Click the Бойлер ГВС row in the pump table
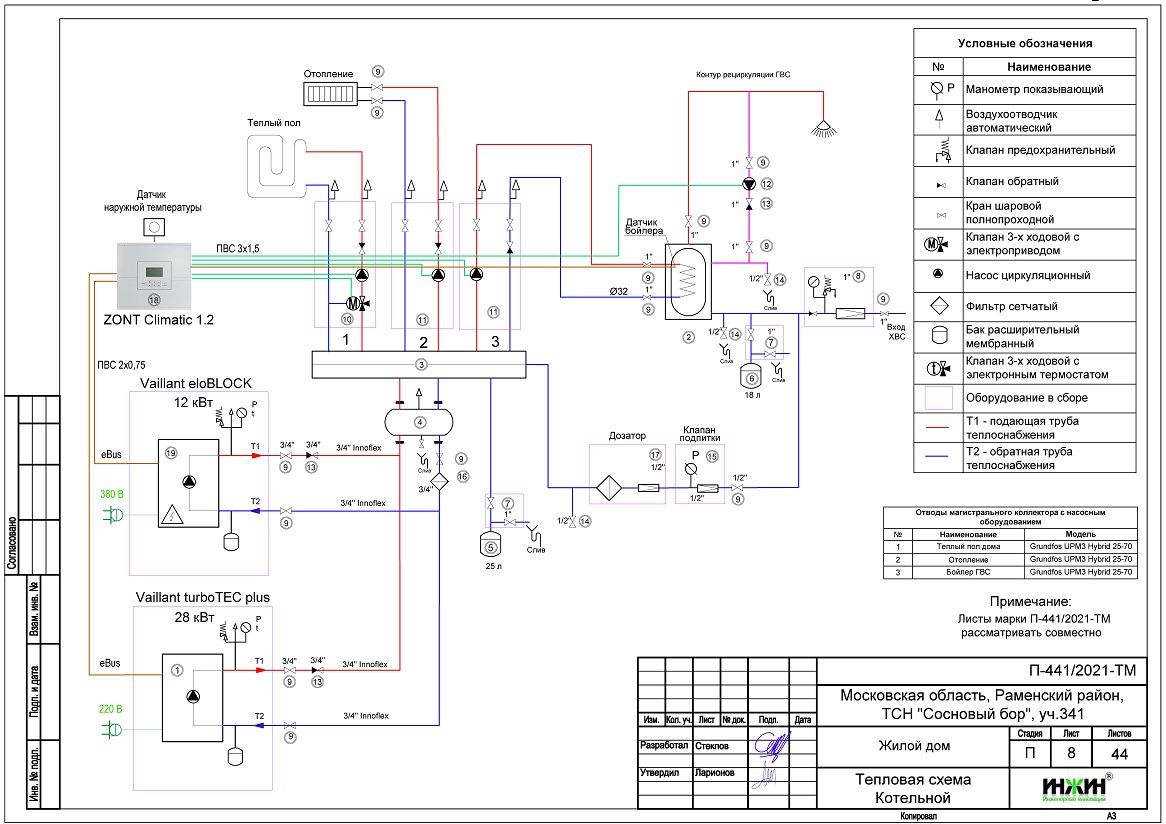 tap(1011, 572)
